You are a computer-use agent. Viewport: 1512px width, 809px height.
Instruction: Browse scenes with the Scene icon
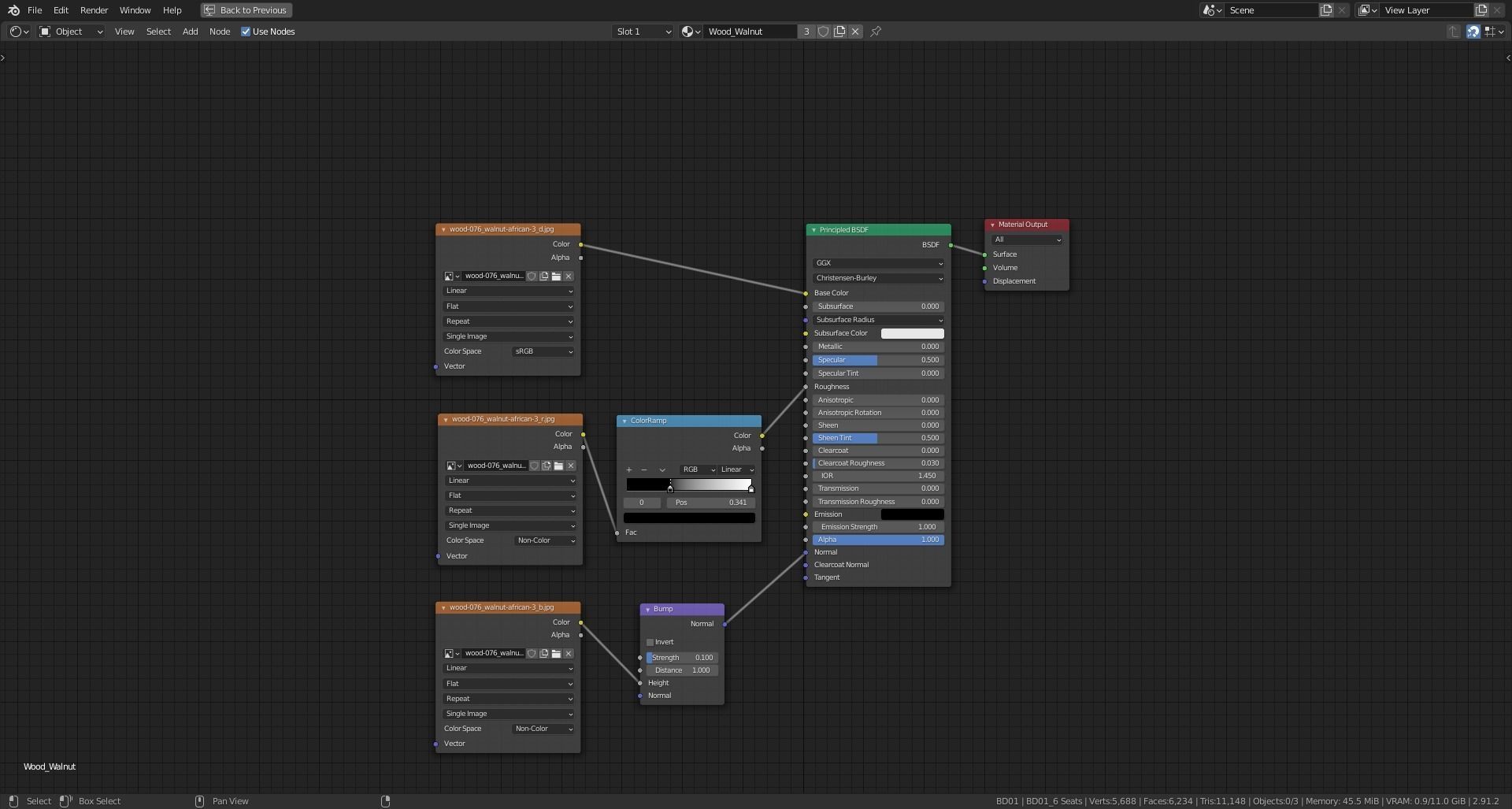1212,10
